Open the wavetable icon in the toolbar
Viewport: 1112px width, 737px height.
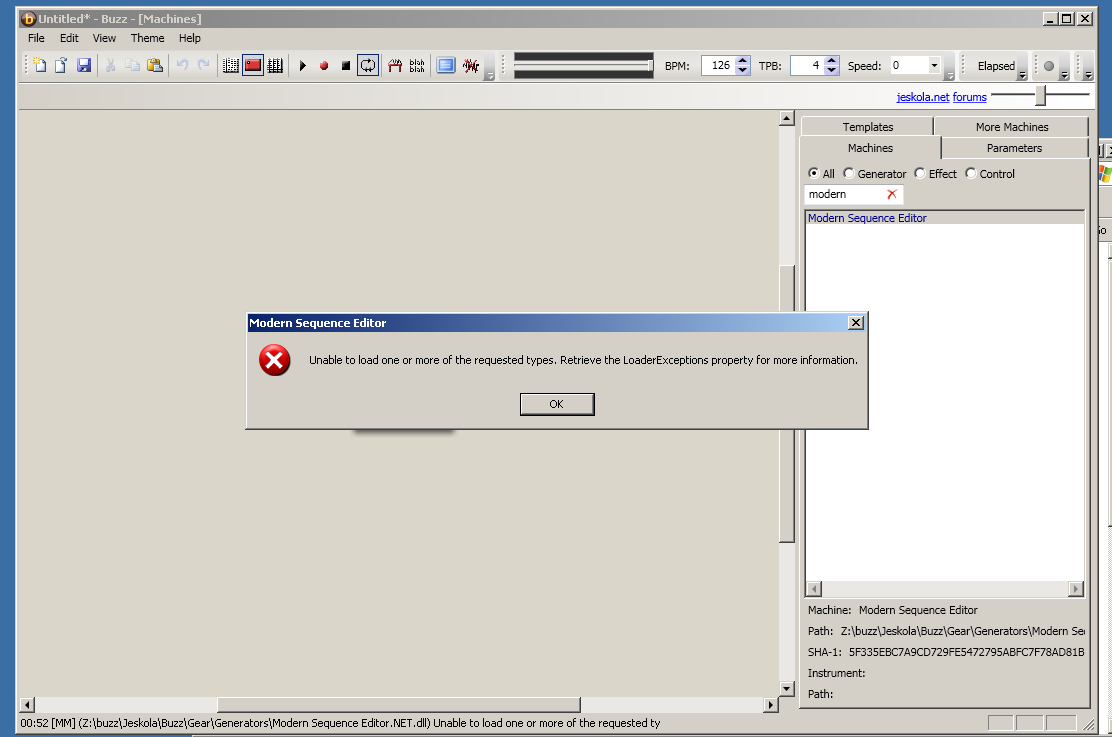click(x=395, y=66)
